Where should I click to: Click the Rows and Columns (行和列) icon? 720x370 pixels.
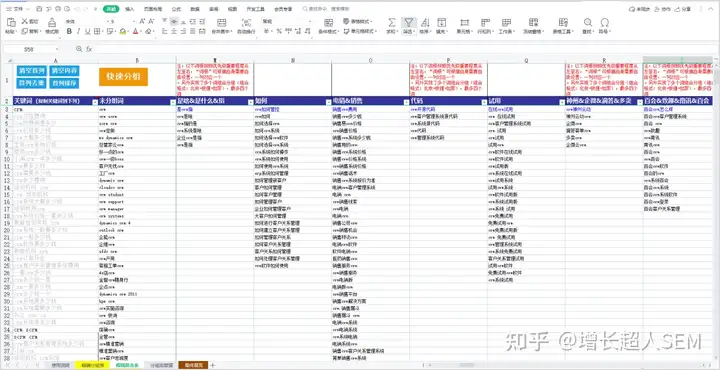485,22
